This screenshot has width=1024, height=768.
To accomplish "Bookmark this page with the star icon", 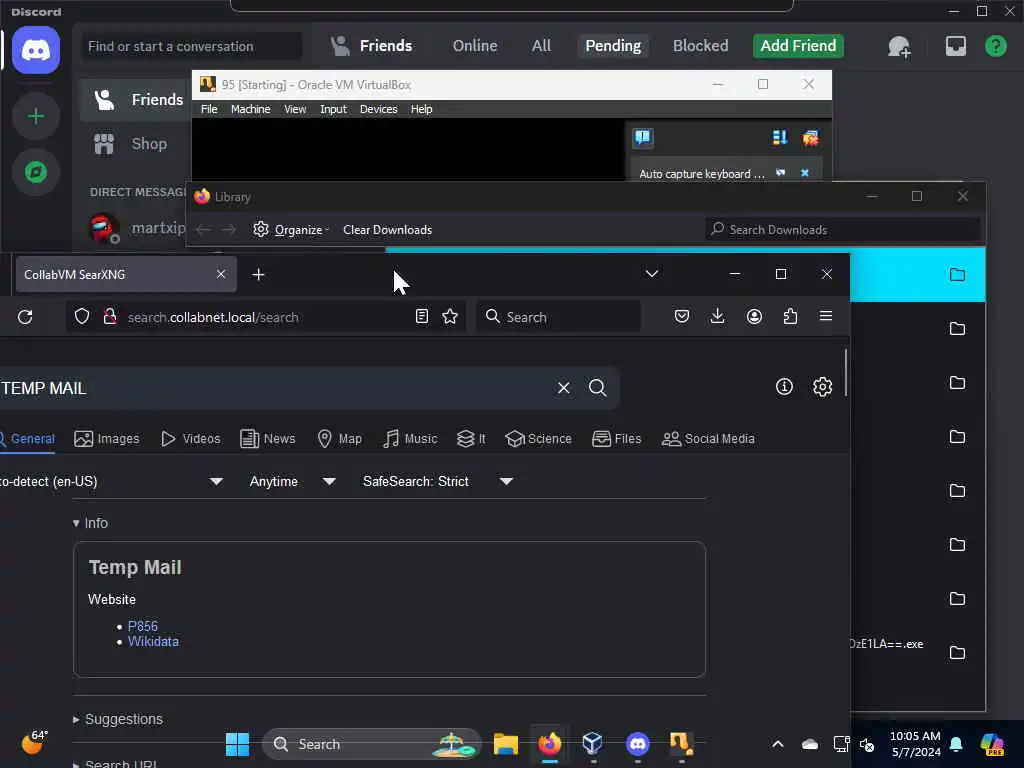I will [x=450, y=317].
